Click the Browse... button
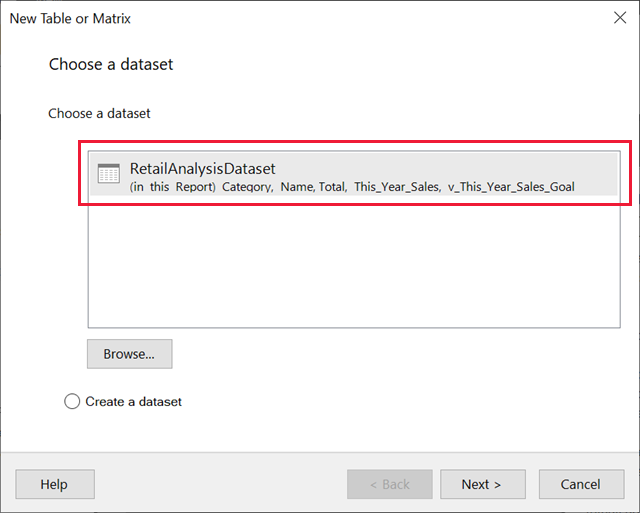The width and height of the screenshot is (640, 513). 129,354
